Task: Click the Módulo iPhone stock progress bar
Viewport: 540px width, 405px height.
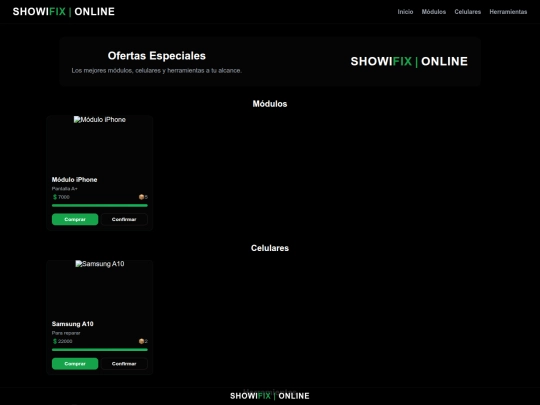Action: point(100,206)
